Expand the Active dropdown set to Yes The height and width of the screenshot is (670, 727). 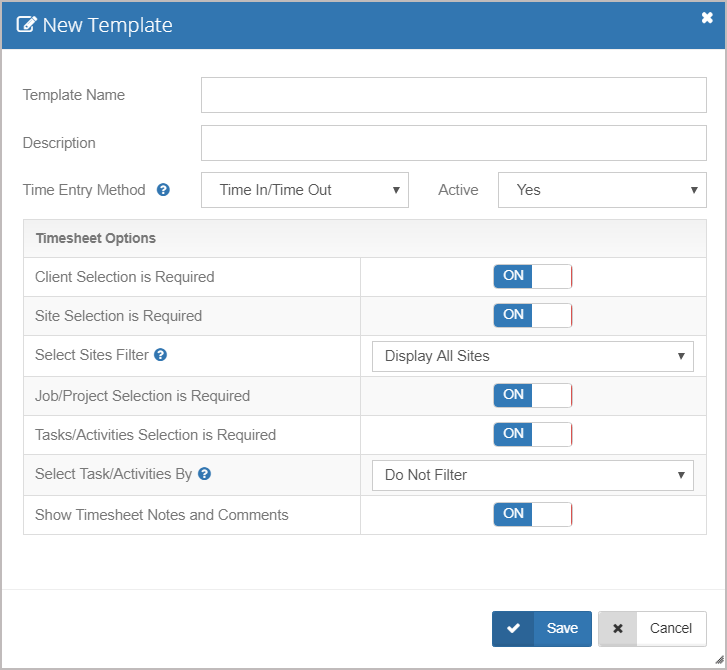(x=602, y=190)
